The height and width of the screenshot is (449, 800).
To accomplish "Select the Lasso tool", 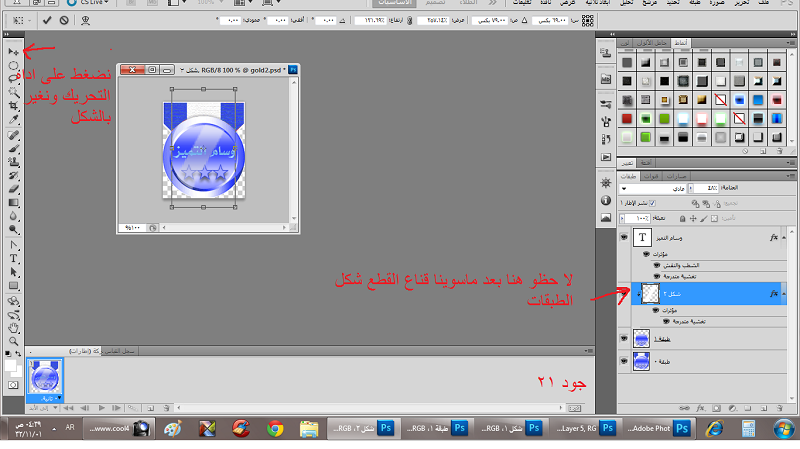I will coord(13,78).
